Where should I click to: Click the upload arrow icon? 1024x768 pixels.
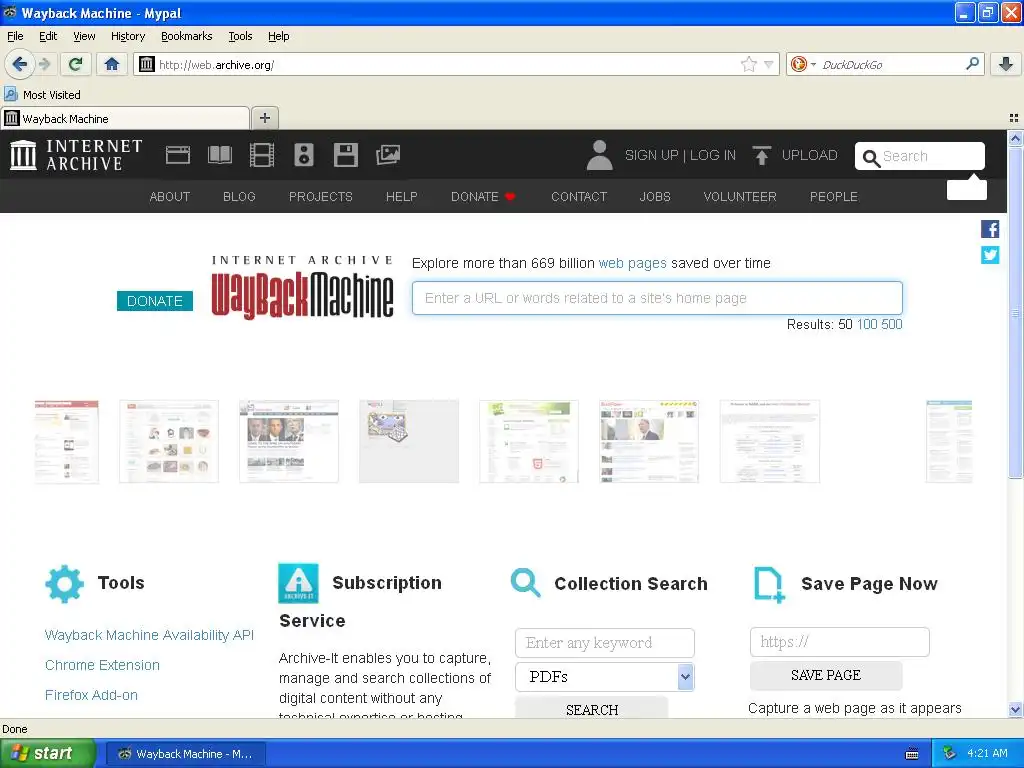[x=761, y=155]
